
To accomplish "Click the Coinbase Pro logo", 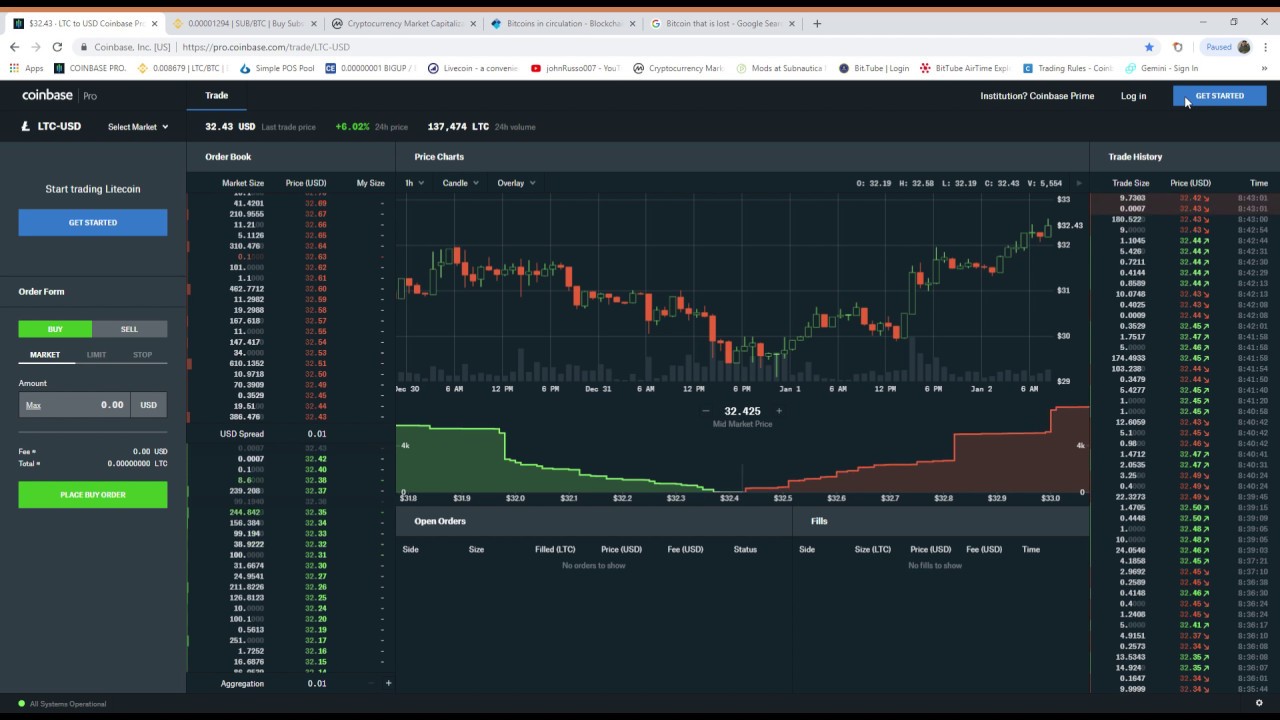I will tap(59, 95).
